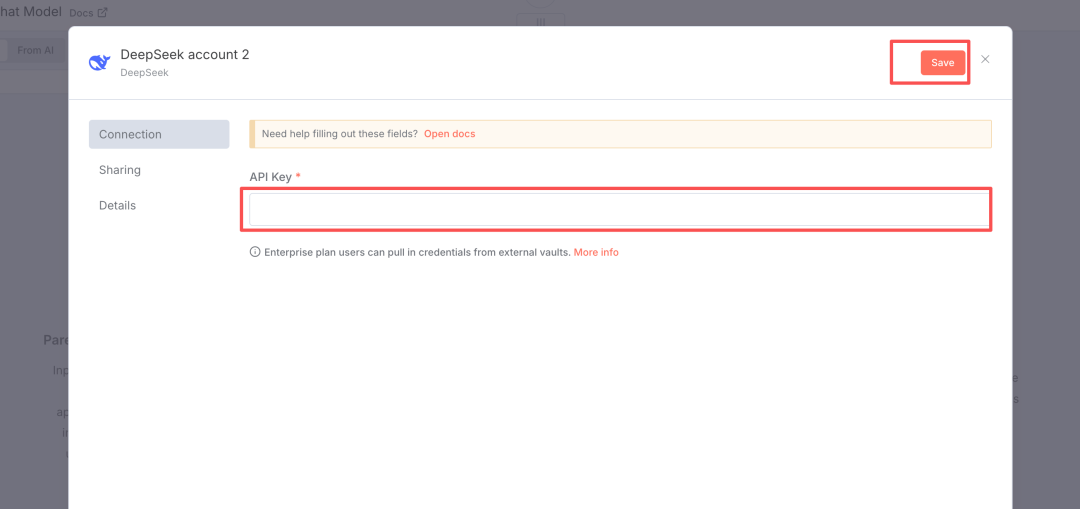Close the DeepSeek account dialog
The image size is (1080, 509).
[x=985, y=59]
